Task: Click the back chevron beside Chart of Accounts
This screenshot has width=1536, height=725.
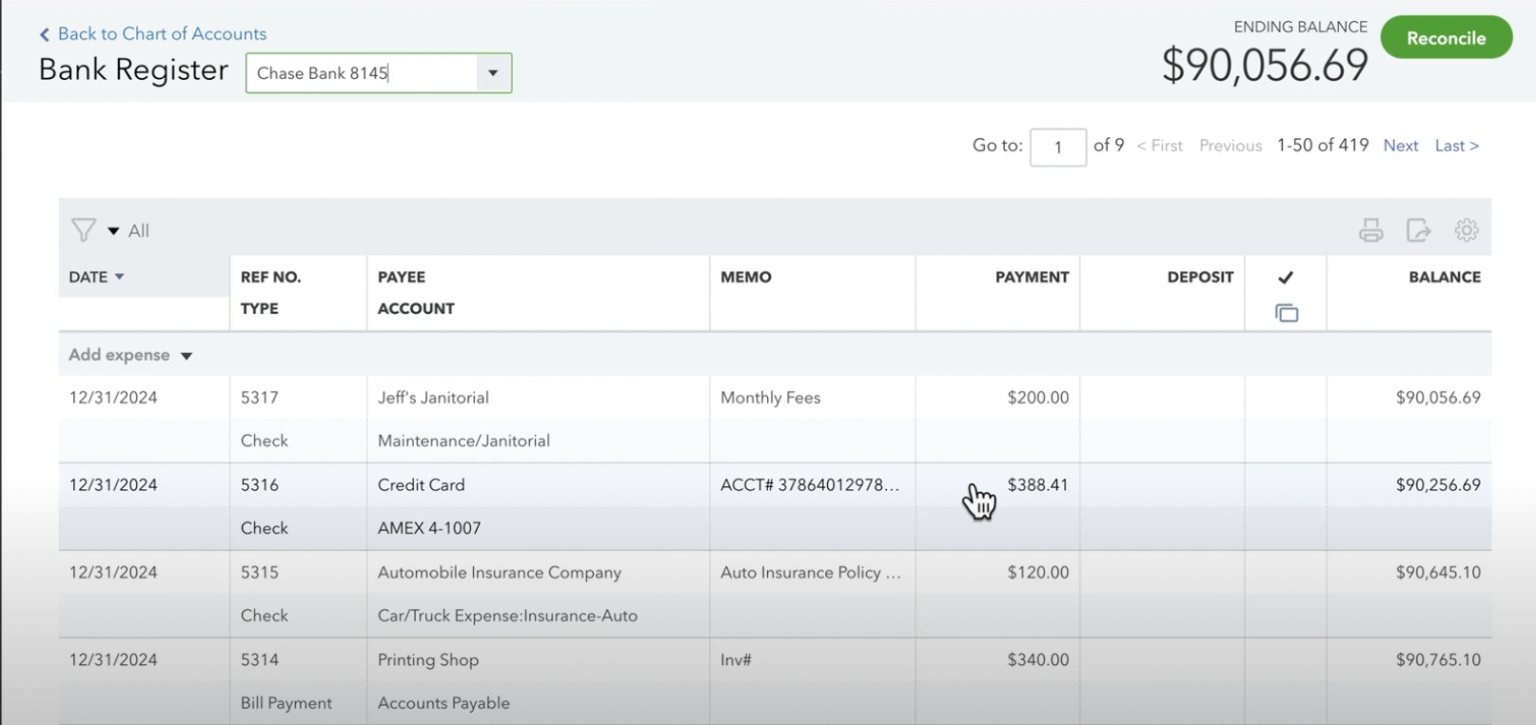Action: [x=44, y=33]
